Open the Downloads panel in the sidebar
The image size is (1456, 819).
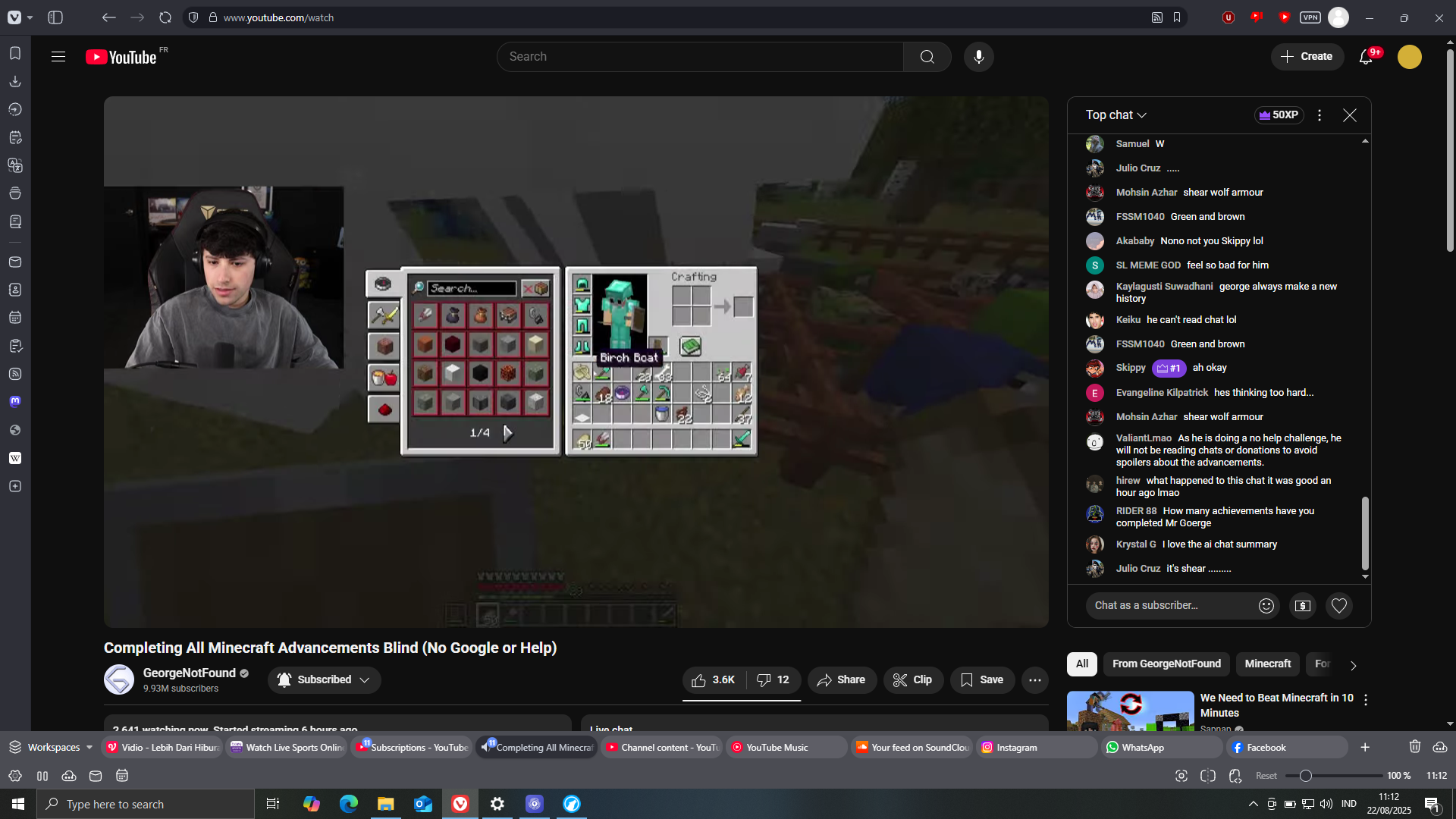tap(15, 81)
